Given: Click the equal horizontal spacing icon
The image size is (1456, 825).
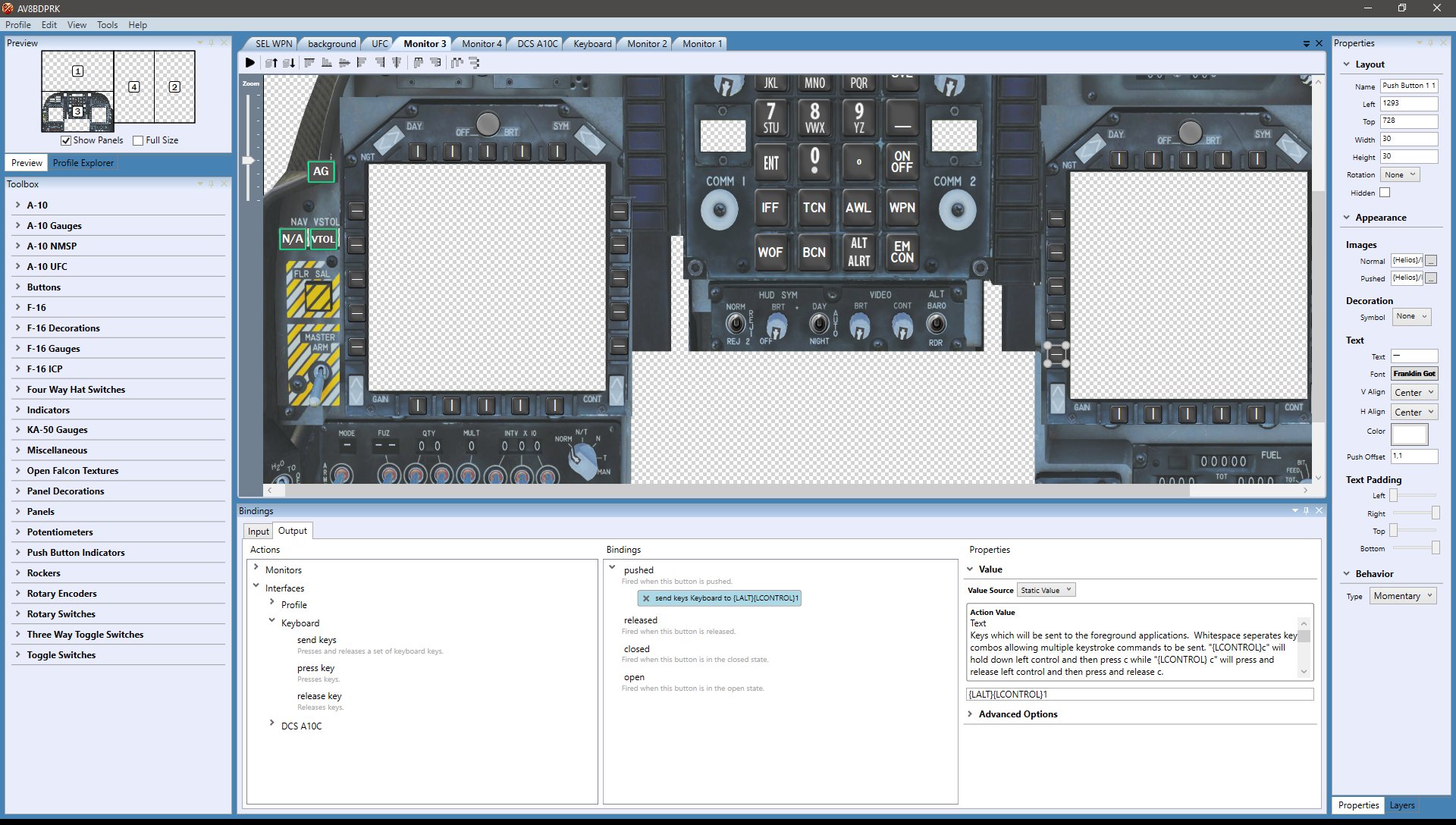Looking at the screenshot, I should click(457, 63).
